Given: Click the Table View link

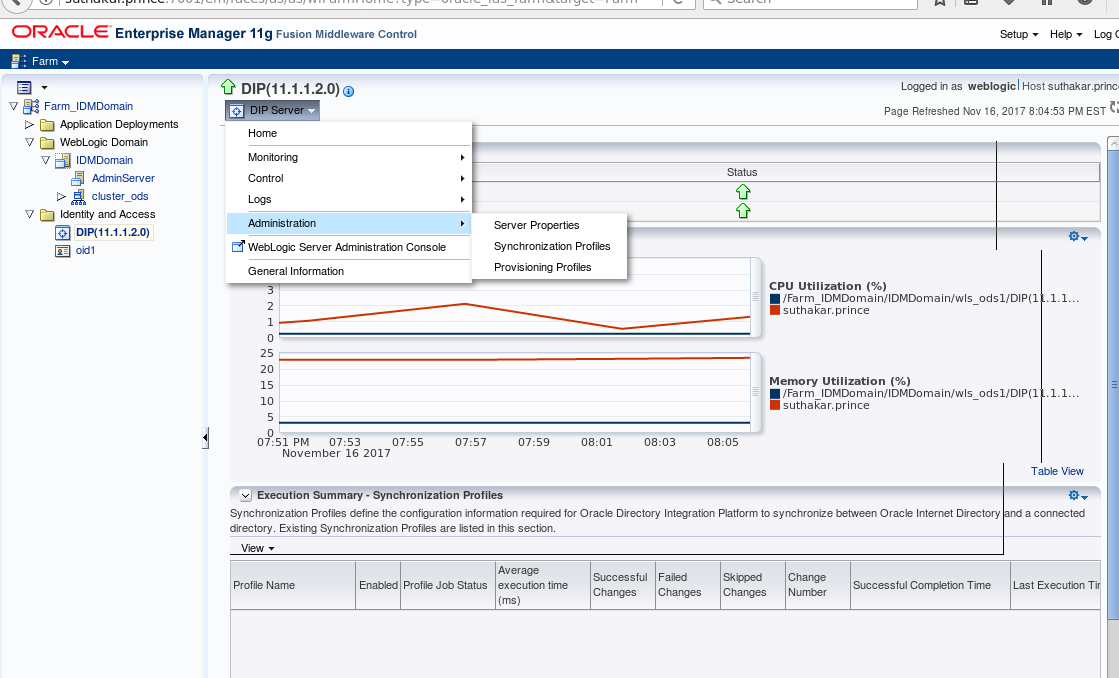Looking at the screenshot, I should click(1057, 471).
